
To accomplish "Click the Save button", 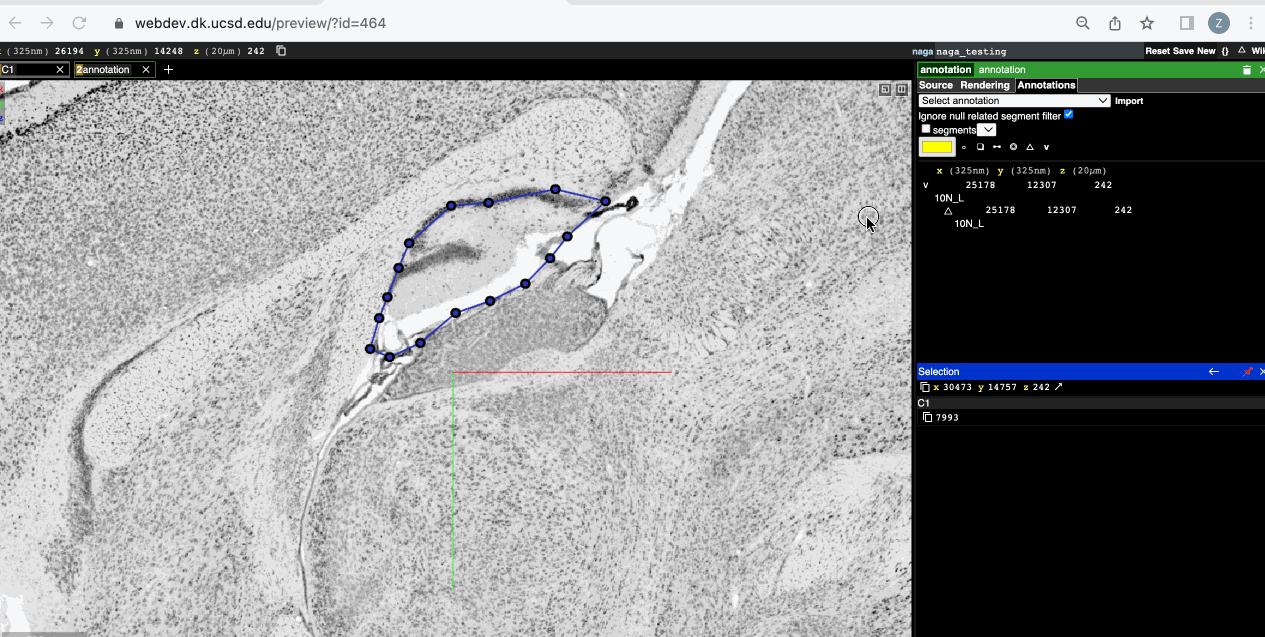I will click(x=1183, y=51).
